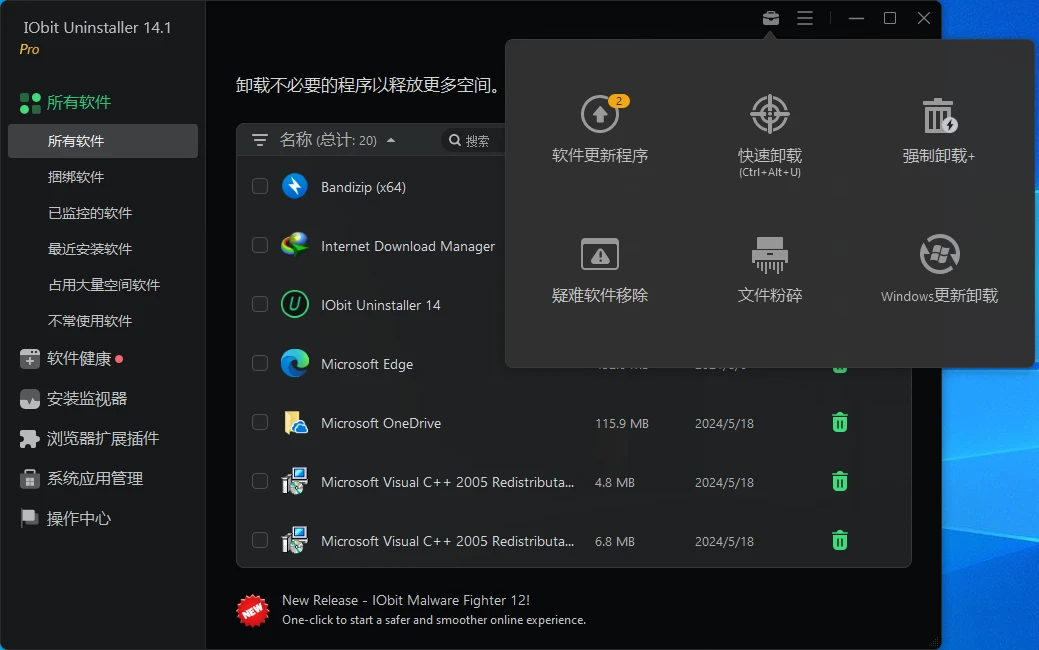Open Windows更新卸载 updates uninstaller
This screenshot has width=1039, height=650.
[x=939, y=269]
